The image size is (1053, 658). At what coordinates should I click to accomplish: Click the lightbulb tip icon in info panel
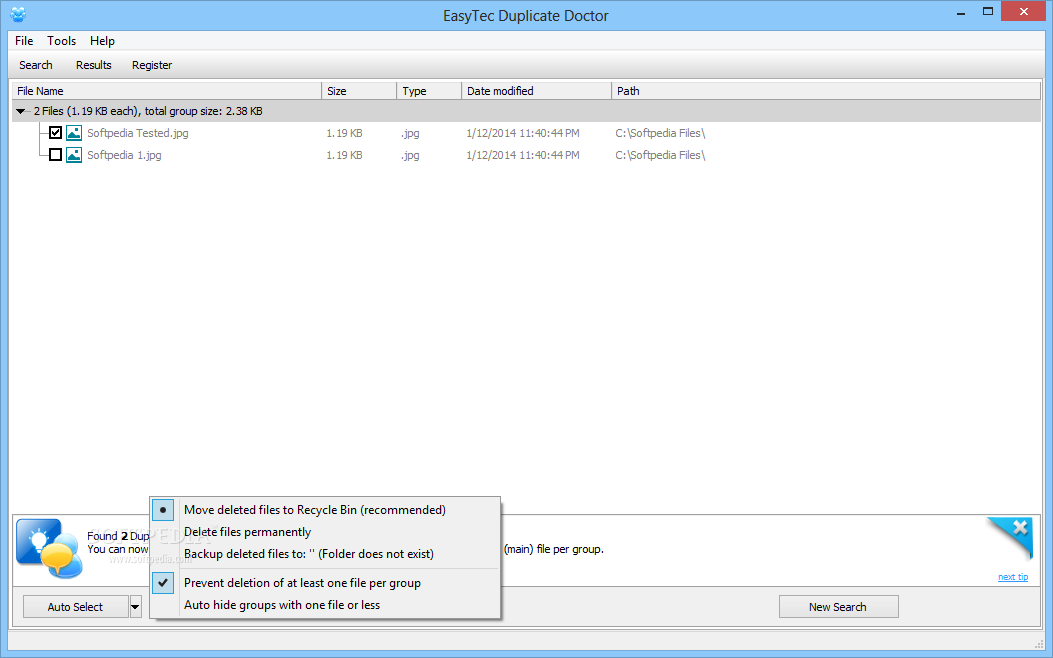tap(49, 549)
